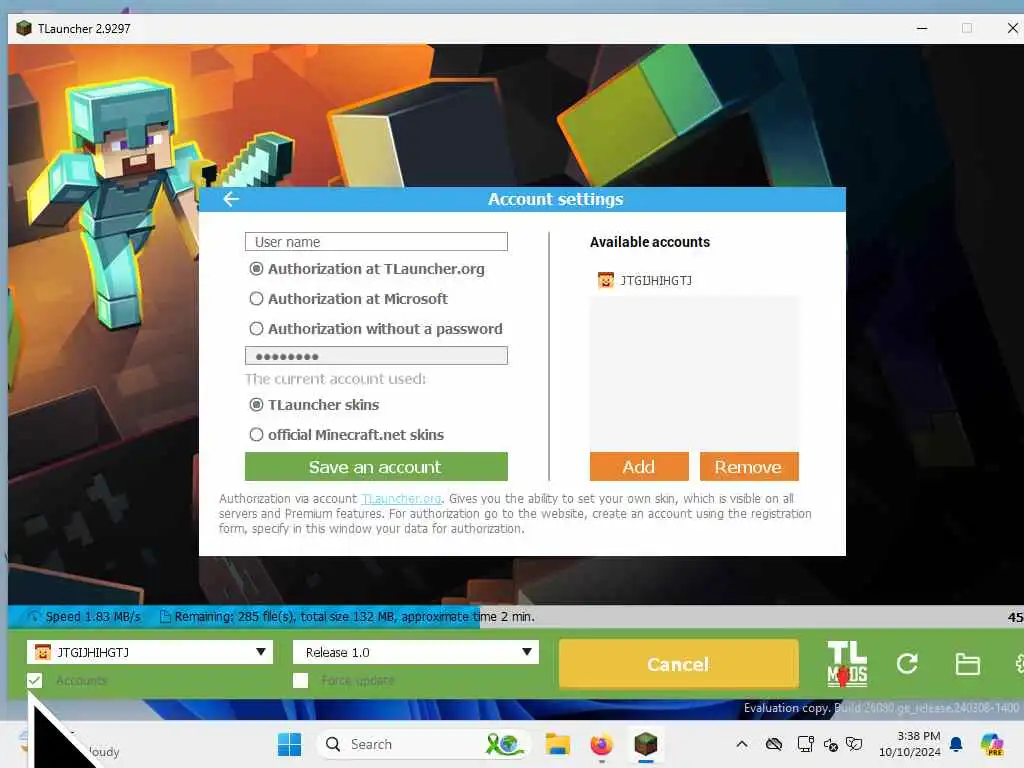This screenshot has width=1024, height=768.
Task: Go back using the Account settings arrow
Action: point(231,199)
